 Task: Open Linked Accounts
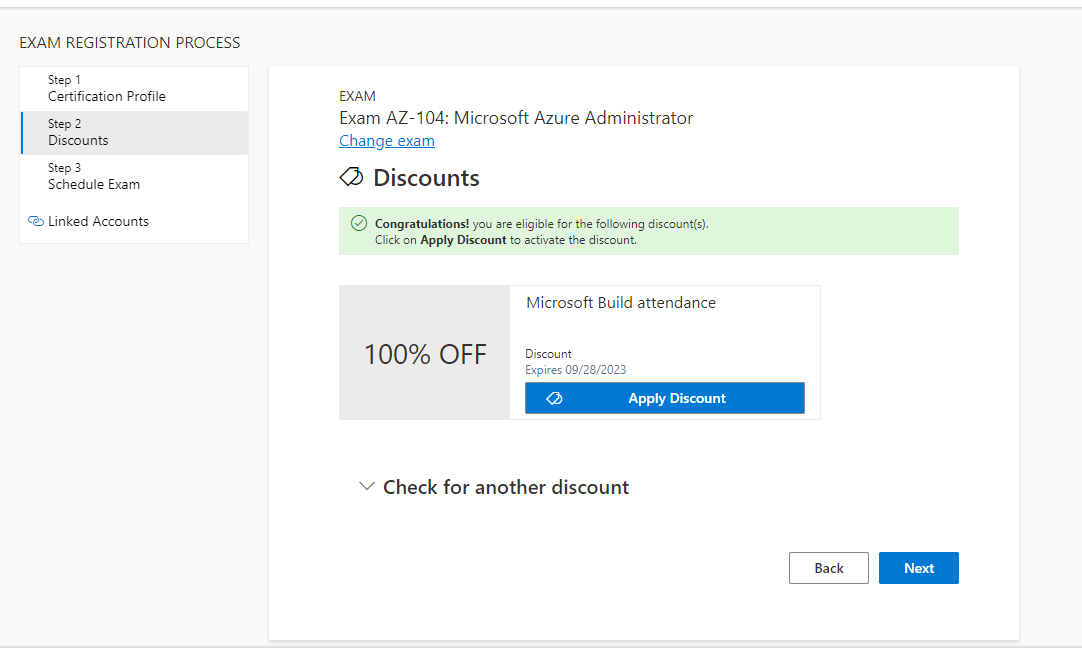click(x=98, y=222)
